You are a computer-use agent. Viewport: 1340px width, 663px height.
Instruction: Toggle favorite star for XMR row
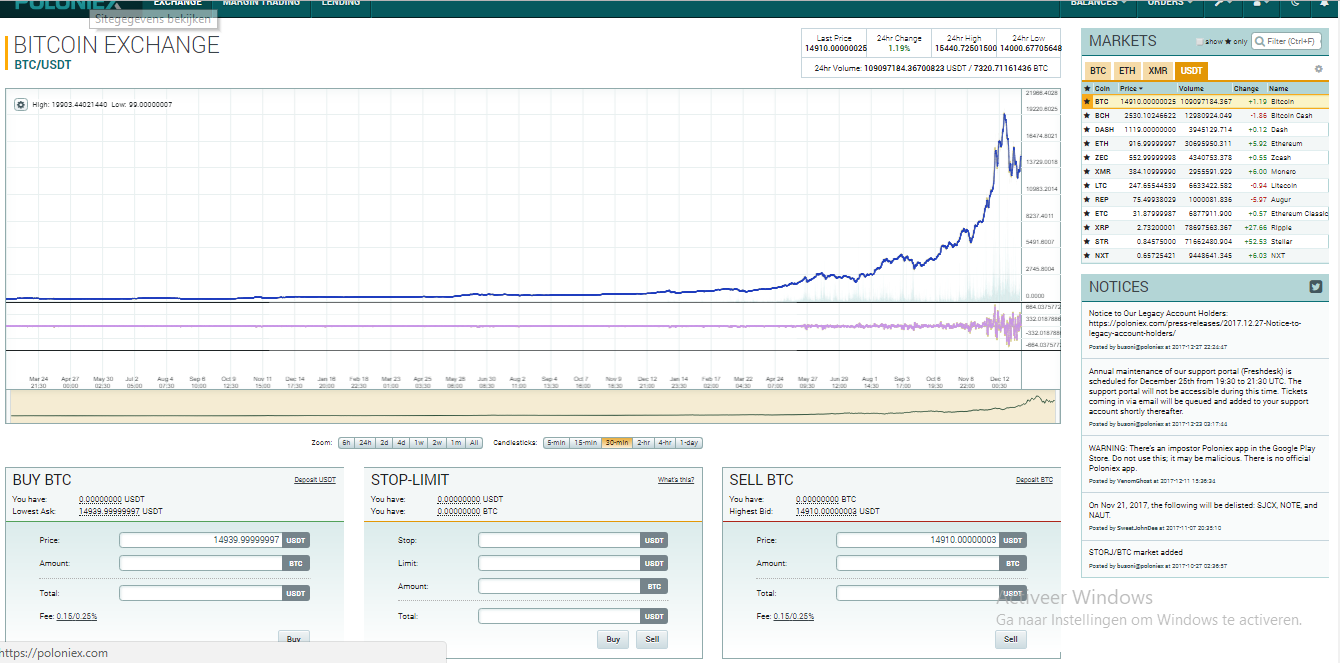point(1088,171)
